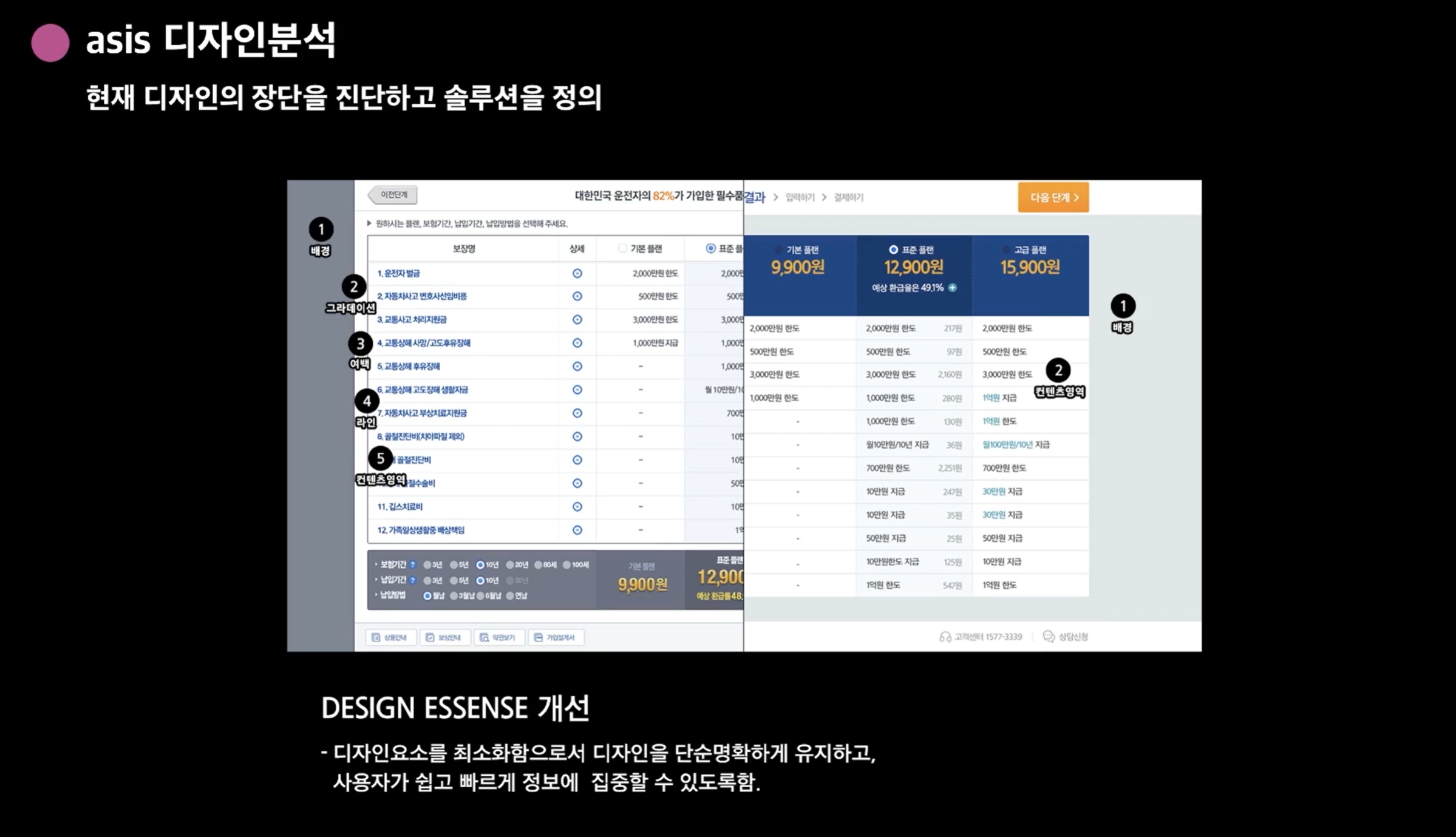
Task: Open 약관보기 button at bottom
Action: (x=498, y=637)
